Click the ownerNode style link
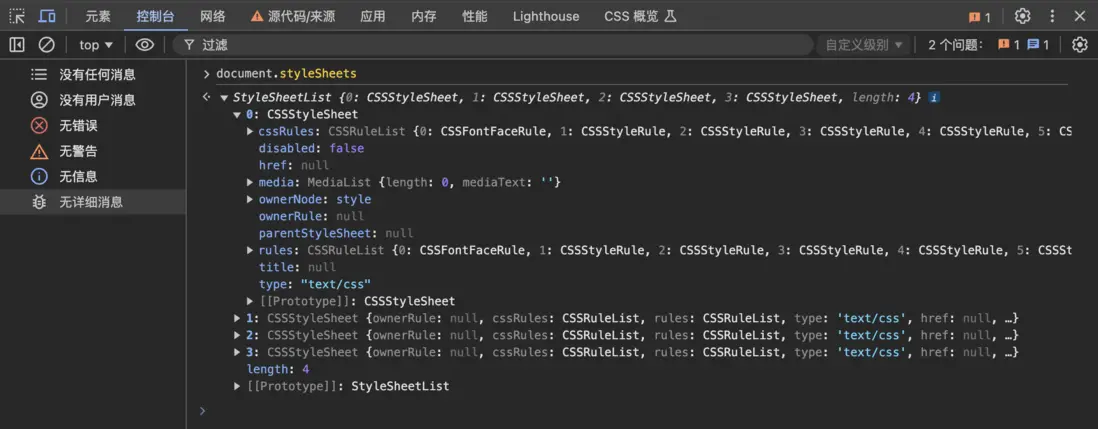The image size is (1098, 429). [x=353, y=199]
